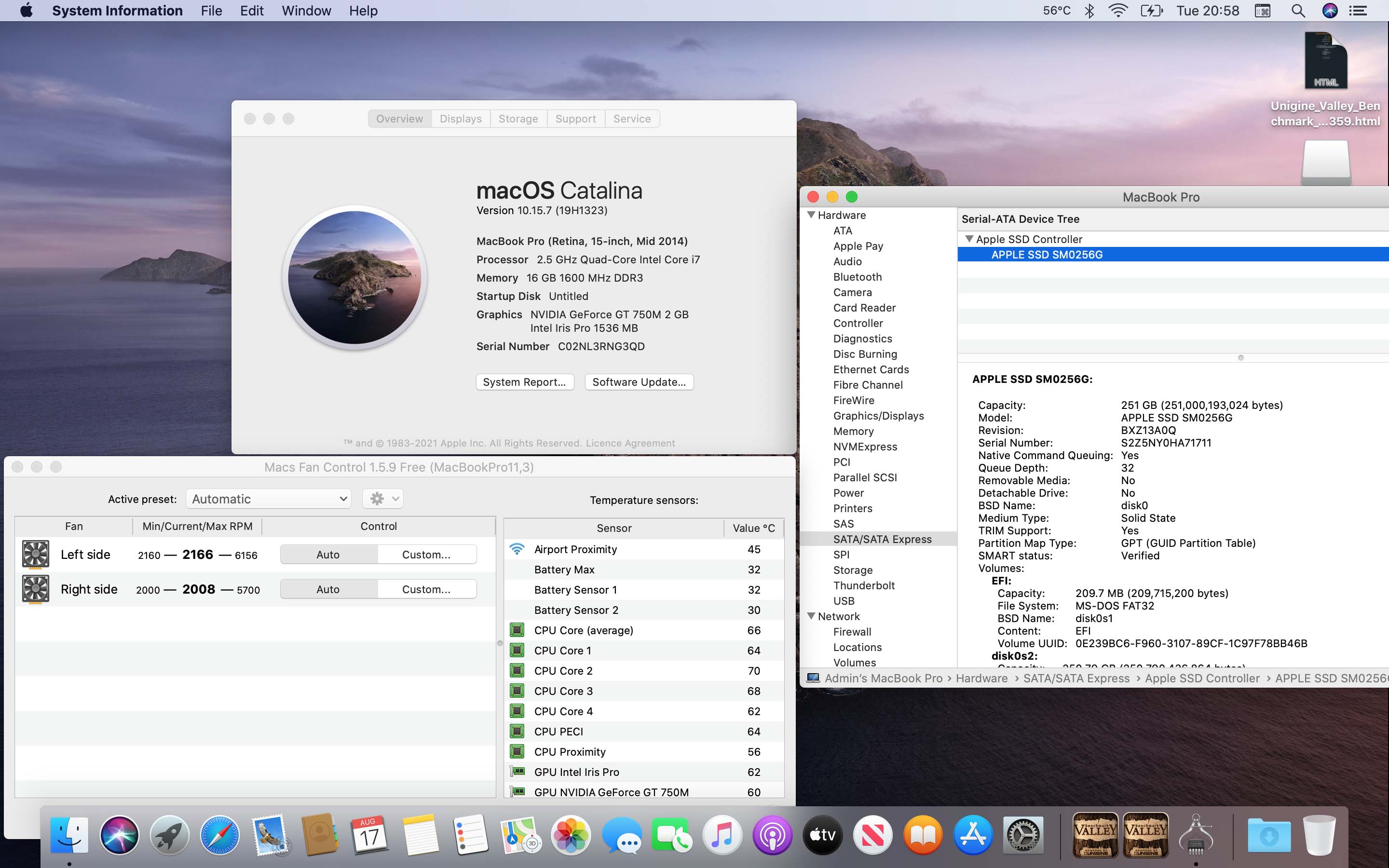Open the Active preset Automatic dropdown
Image resolution: width=1389 pixels, height=868 pixels.
[269, 499]
